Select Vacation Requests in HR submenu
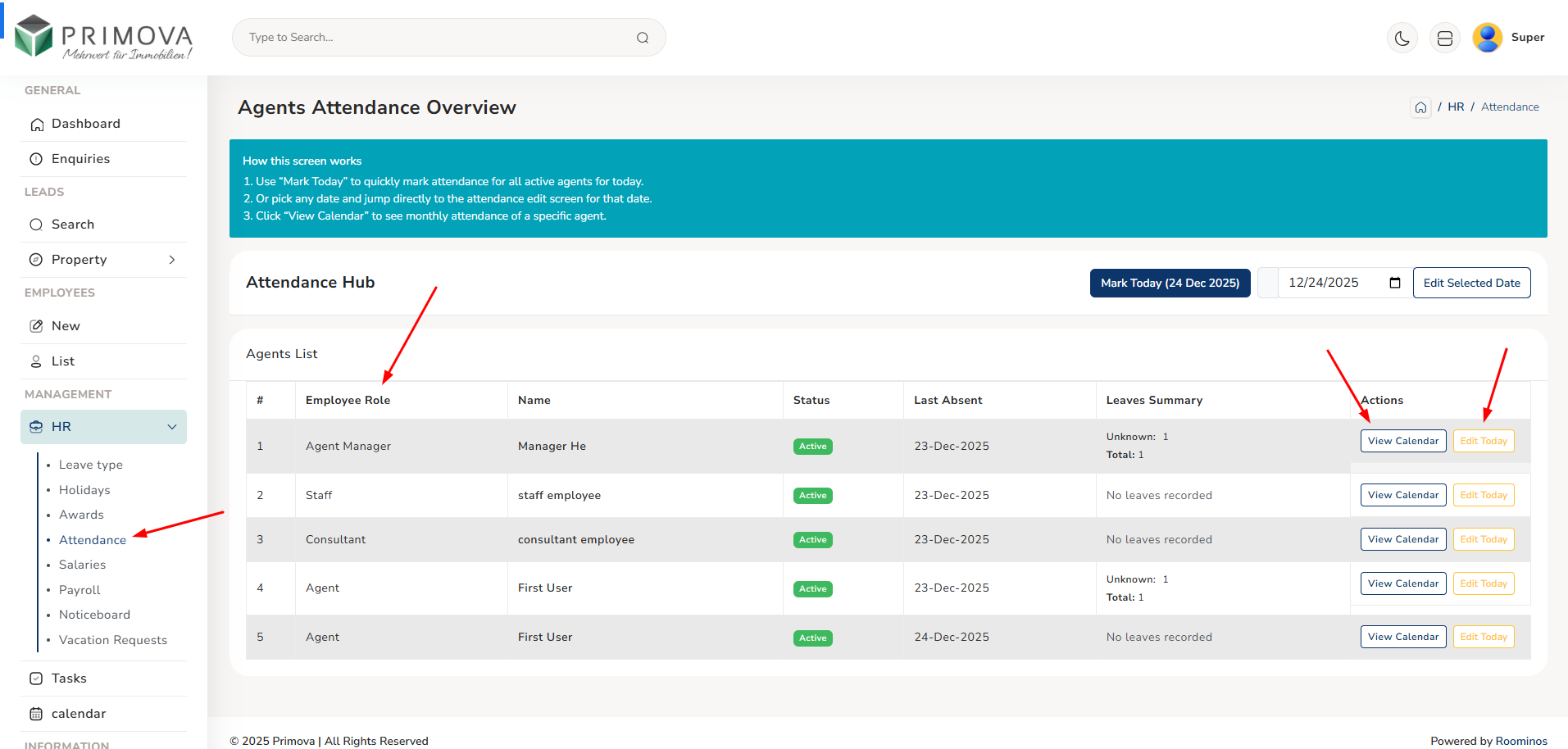 pyautogui.click(x=113, y=640)
